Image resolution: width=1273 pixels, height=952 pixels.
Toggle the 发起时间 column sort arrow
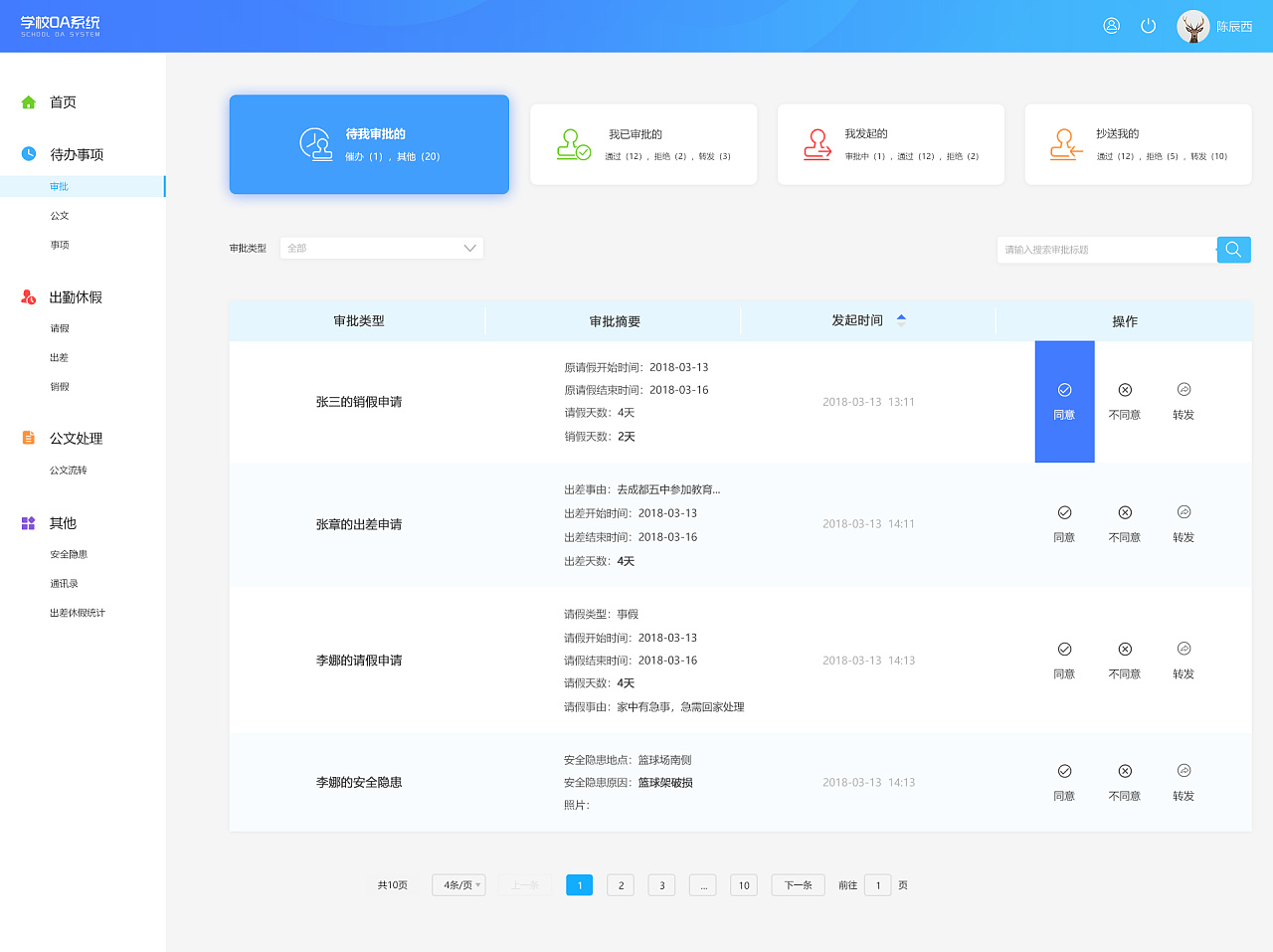(x=901, y=320)
